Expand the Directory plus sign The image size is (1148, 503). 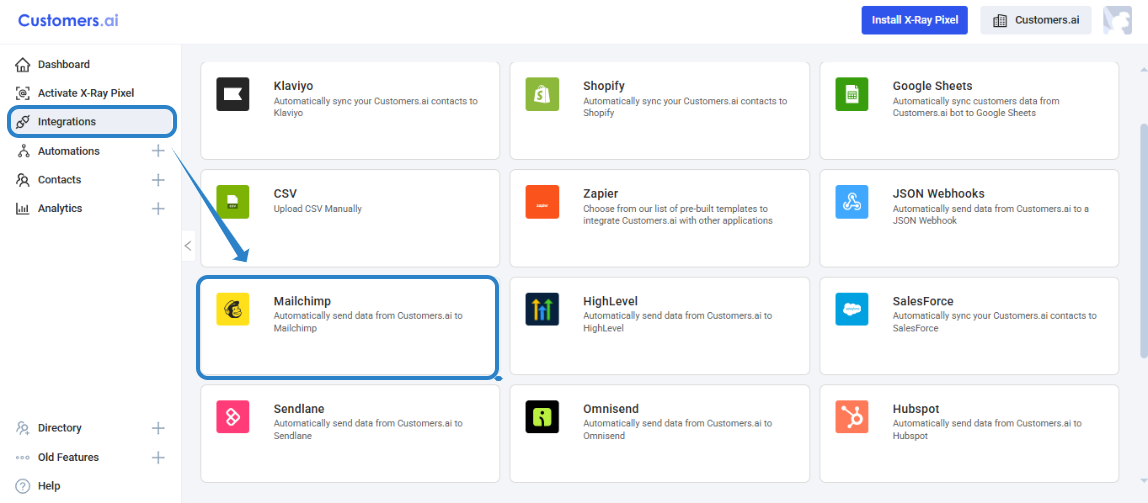tap(158, 428)
